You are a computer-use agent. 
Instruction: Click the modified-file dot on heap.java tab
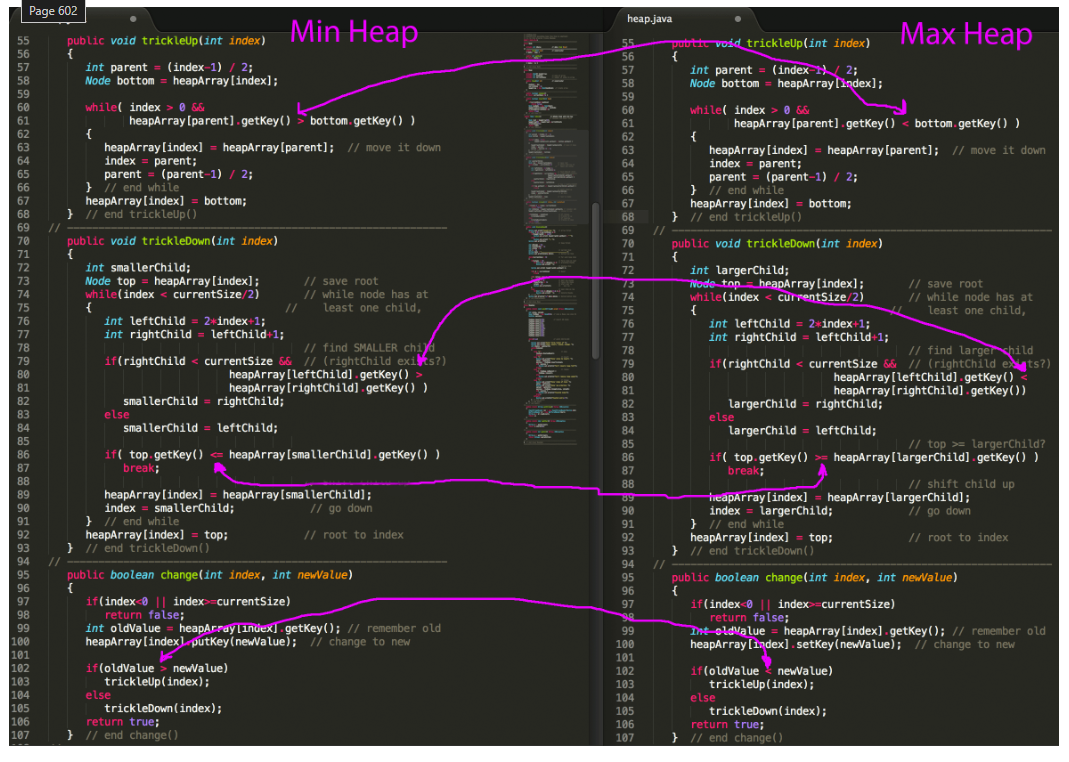point(737,17)
